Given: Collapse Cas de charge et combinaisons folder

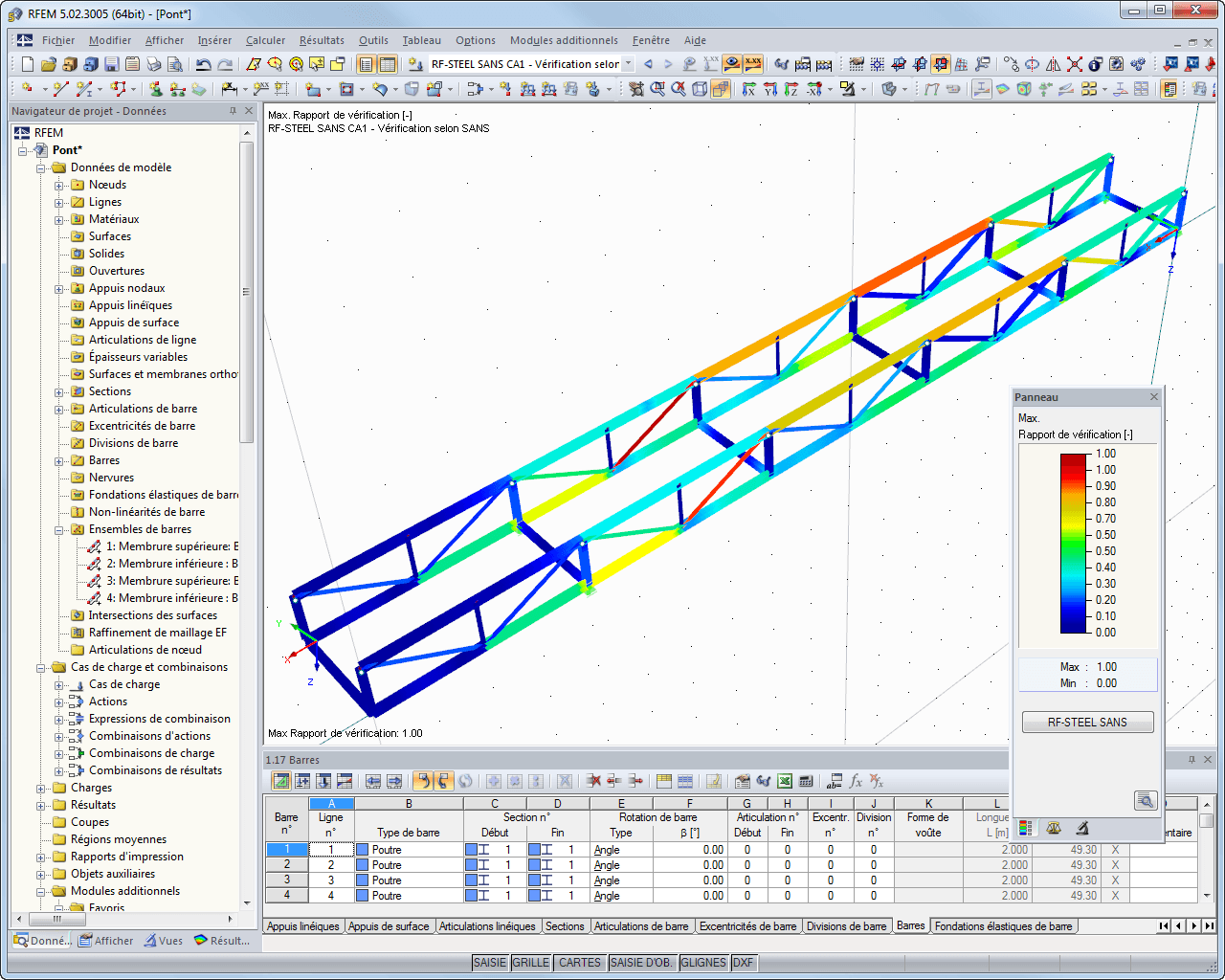Looking at the screenshot, I should coord(41,667).
